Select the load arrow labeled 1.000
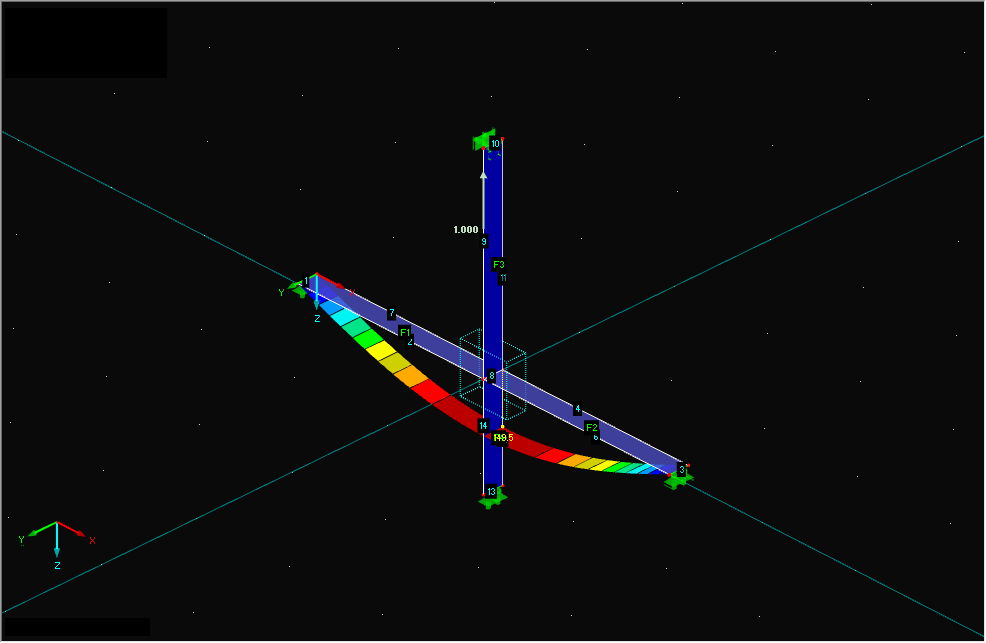Image resolution: width=986 pixels, height=643 pixels. point(484,201)
